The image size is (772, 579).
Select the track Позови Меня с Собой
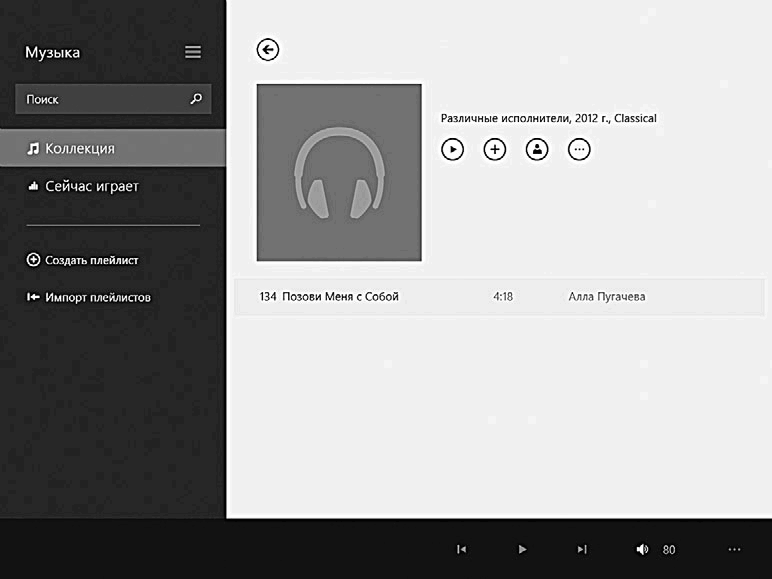499,296
